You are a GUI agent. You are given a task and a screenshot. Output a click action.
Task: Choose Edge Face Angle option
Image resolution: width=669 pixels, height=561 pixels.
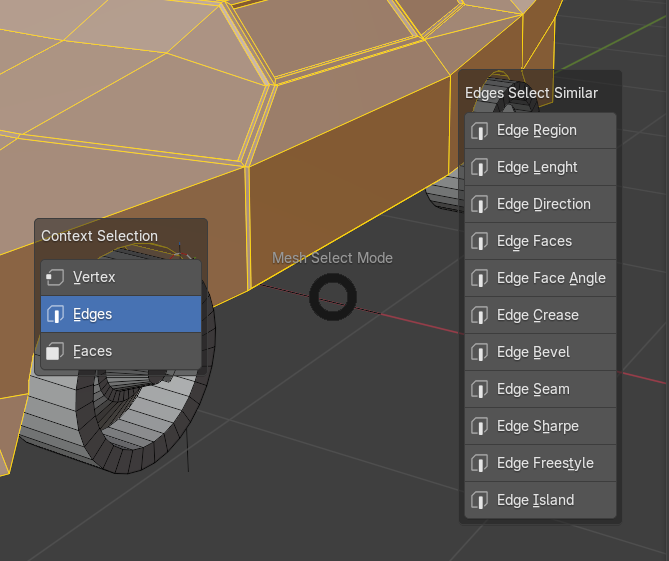[540, 278]
